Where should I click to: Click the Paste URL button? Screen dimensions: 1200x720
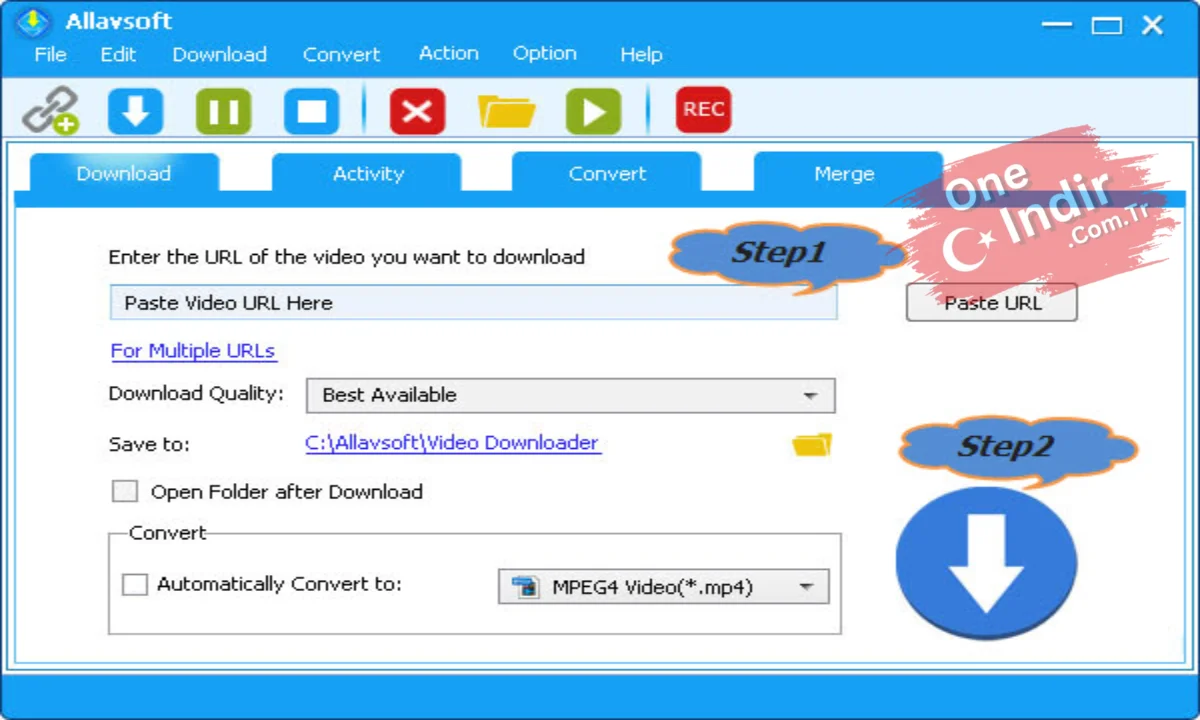[992, 303]
